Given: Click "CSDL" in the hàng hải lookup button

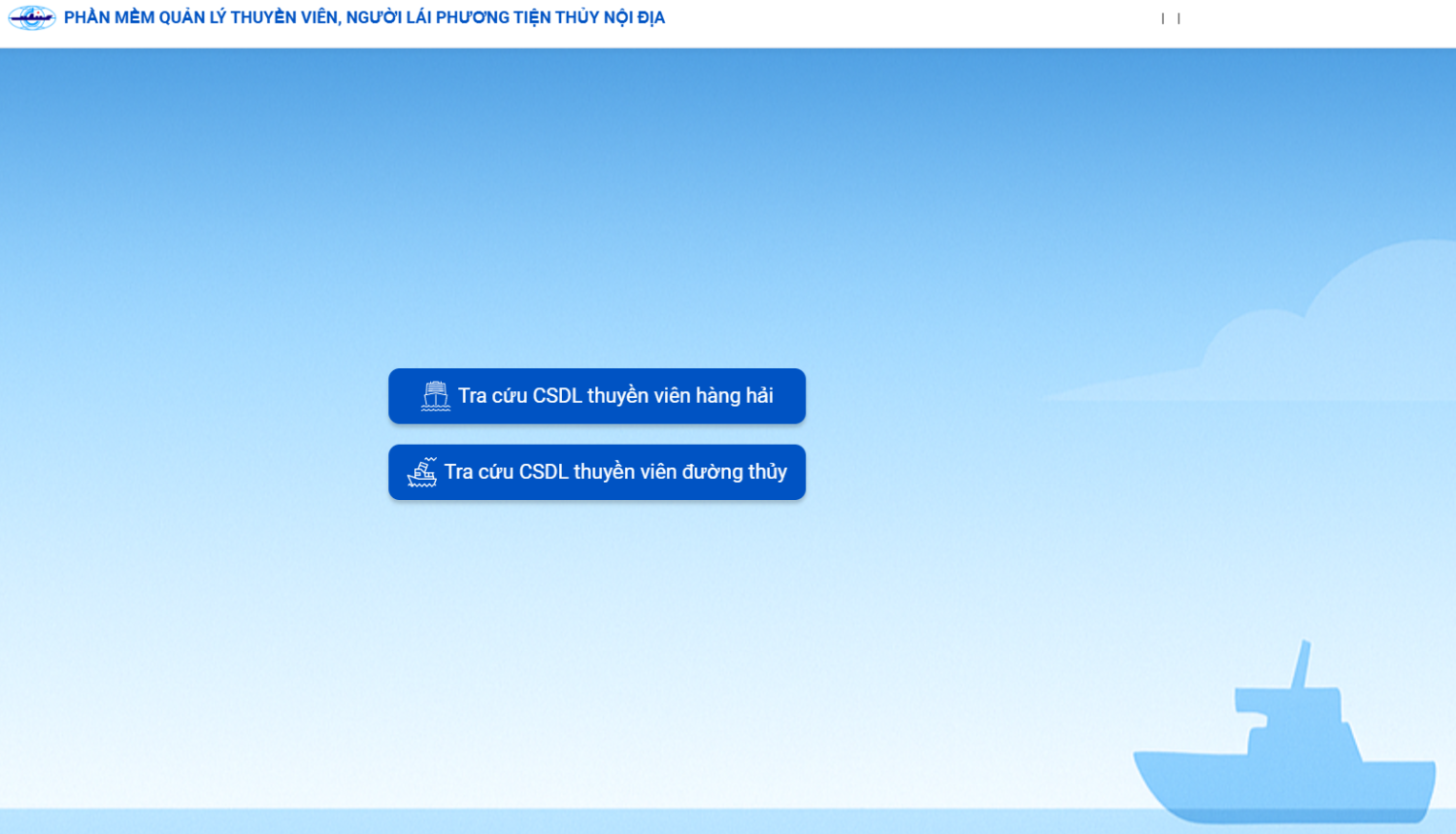Looking at the screenshot, I should 557,396.
